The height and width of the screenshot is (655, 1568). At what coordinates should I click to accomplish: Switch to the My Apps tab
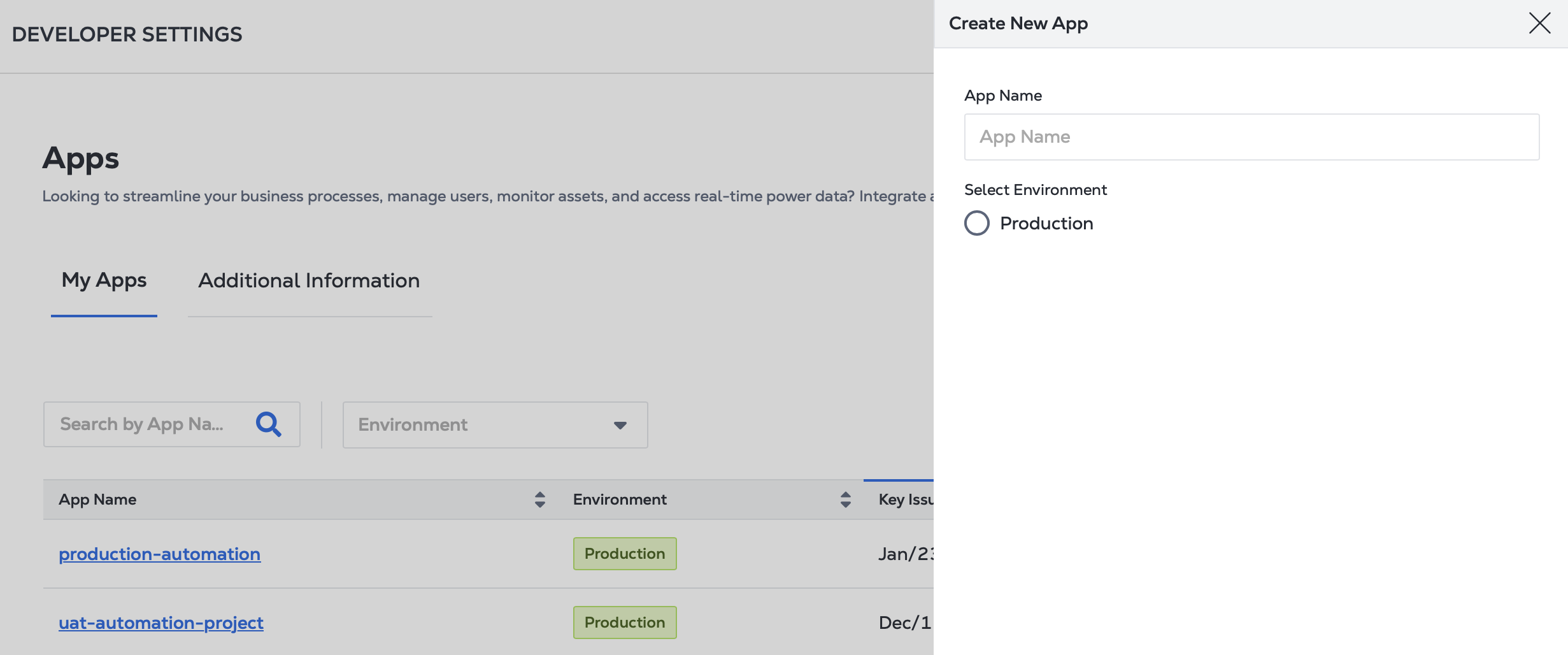[104, 281]
